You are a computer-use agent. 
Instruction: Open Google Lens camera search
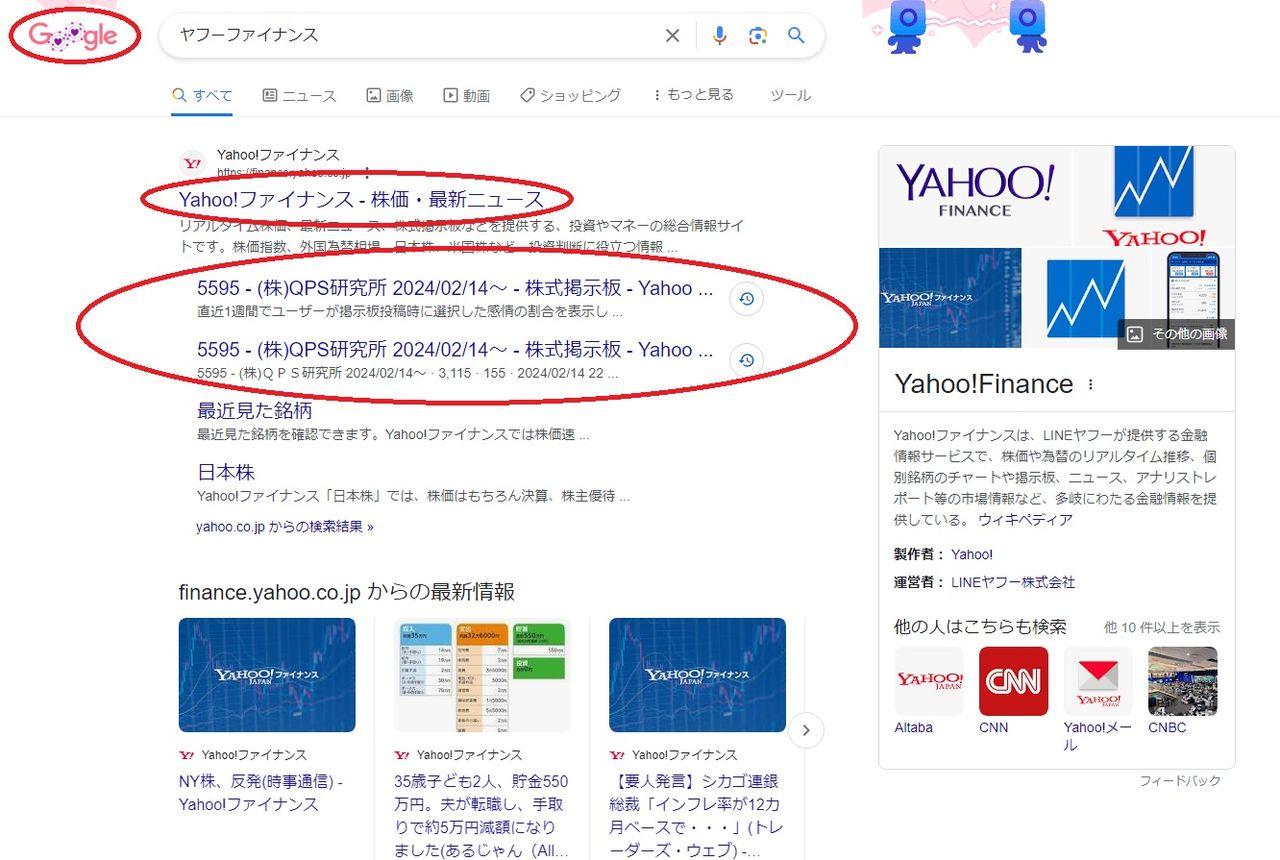[758, 35]
